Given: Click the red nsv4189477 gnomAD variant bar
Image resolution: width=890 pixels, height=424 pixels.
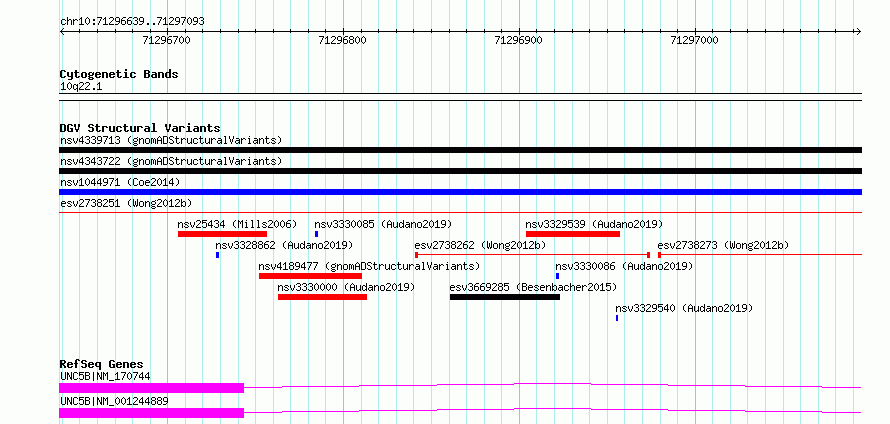Looking at the screenshot, I should point(310,276).
